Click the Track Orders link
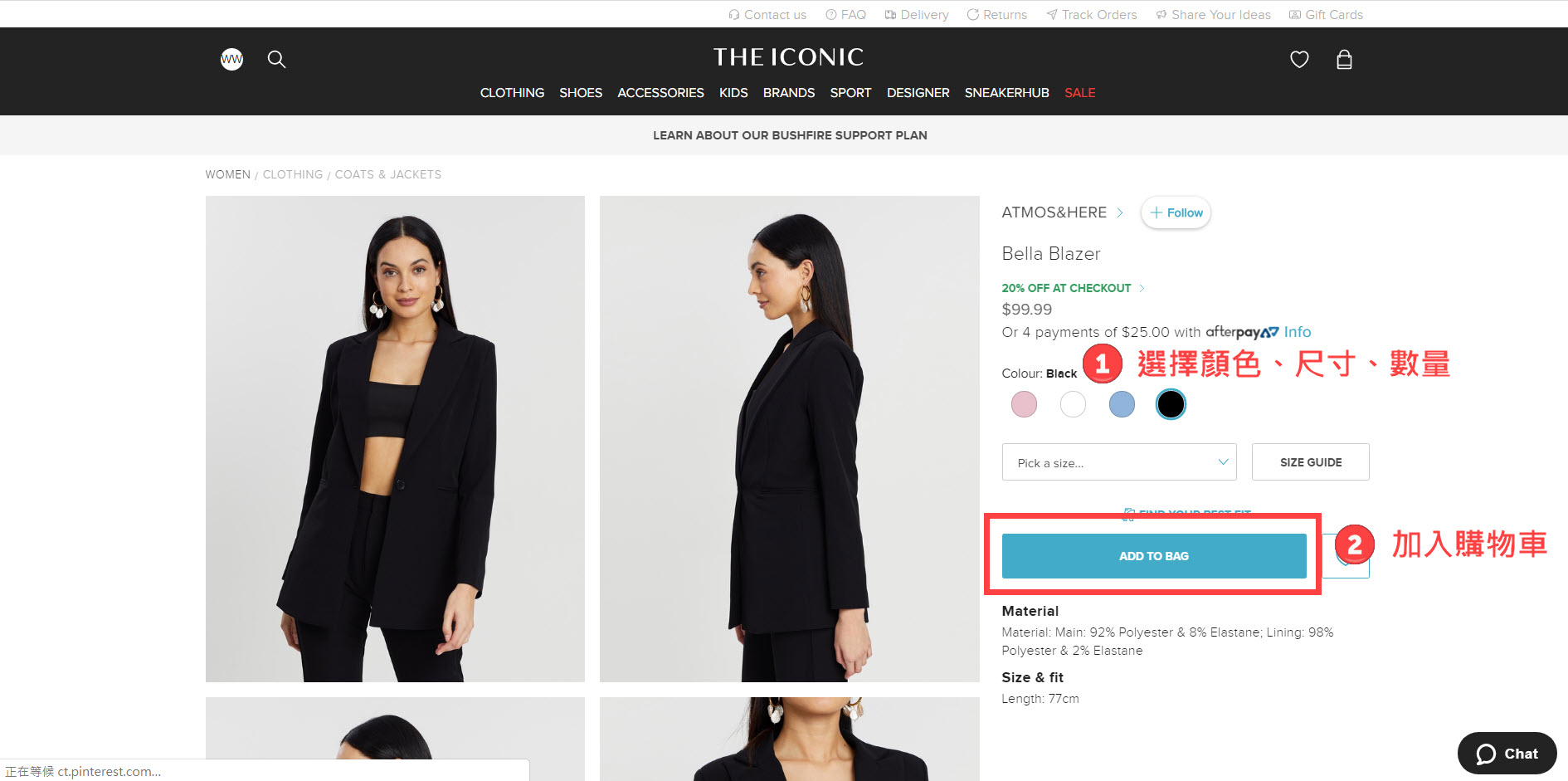This screenshot has height=781, width=1568. [1092, 14]
